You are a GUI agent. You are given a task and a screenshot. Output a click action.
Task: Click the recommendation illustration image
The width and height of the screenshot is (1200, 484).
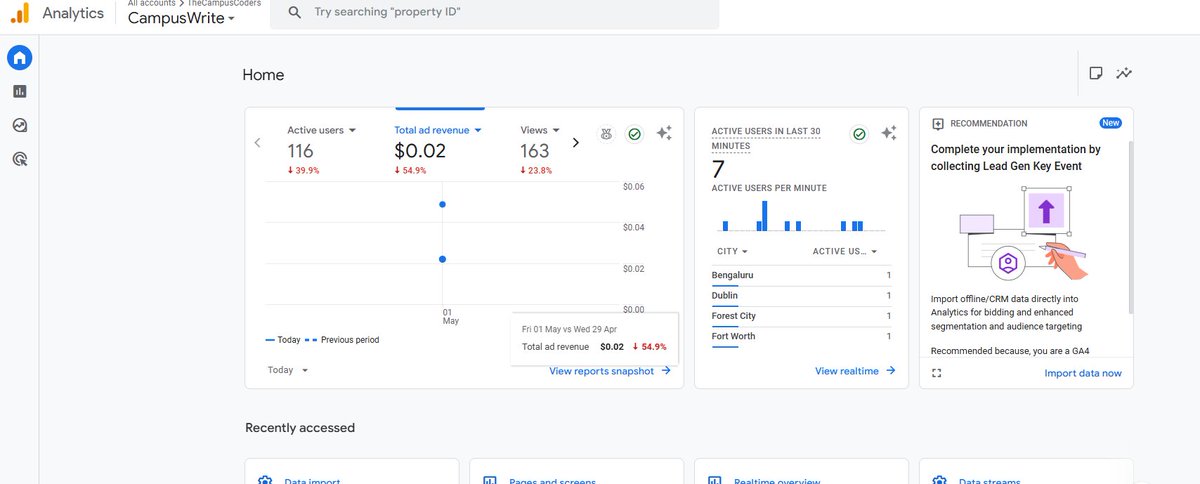(1022, 235)
